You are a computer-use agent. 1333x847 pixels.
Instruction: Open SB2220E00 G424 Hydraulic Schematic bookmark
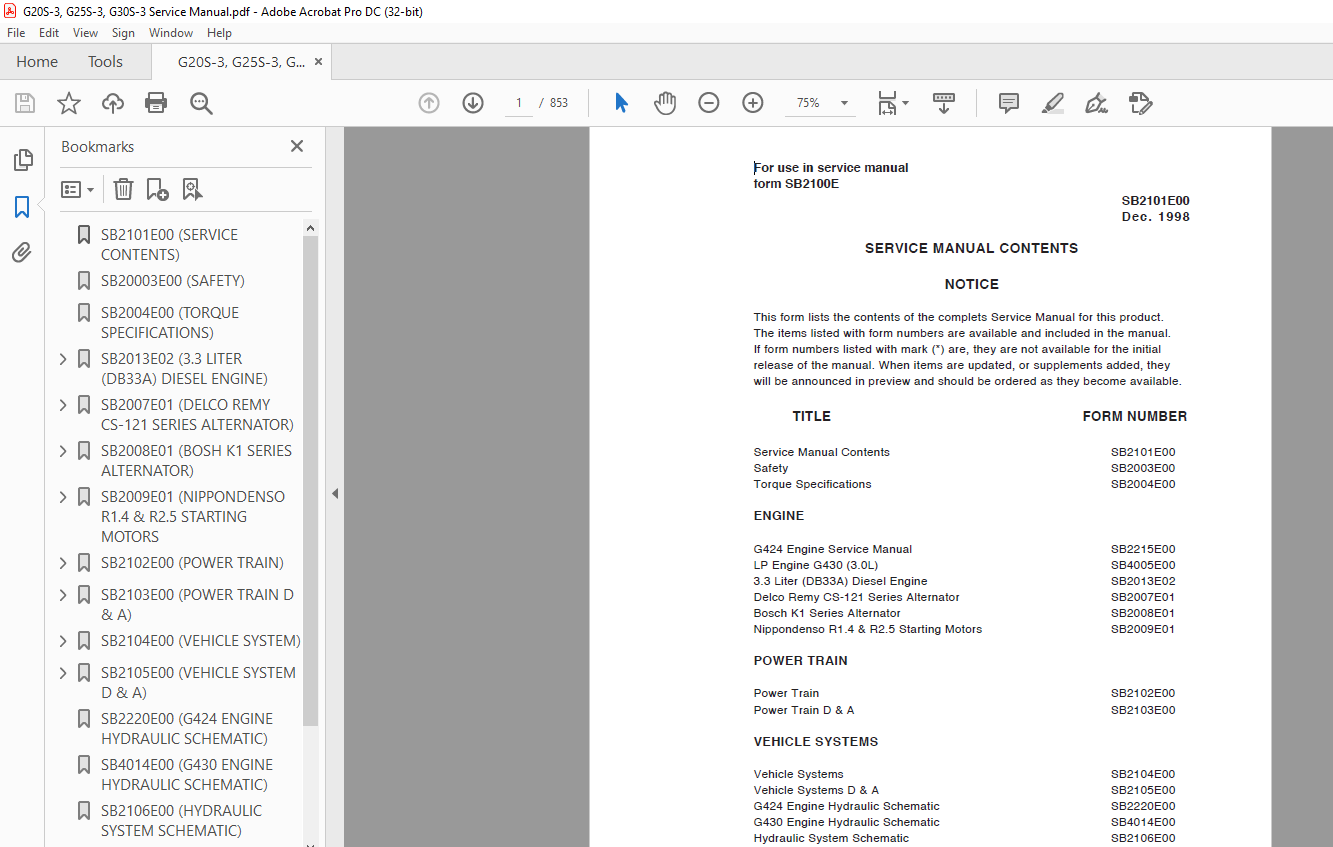point(186,729)
